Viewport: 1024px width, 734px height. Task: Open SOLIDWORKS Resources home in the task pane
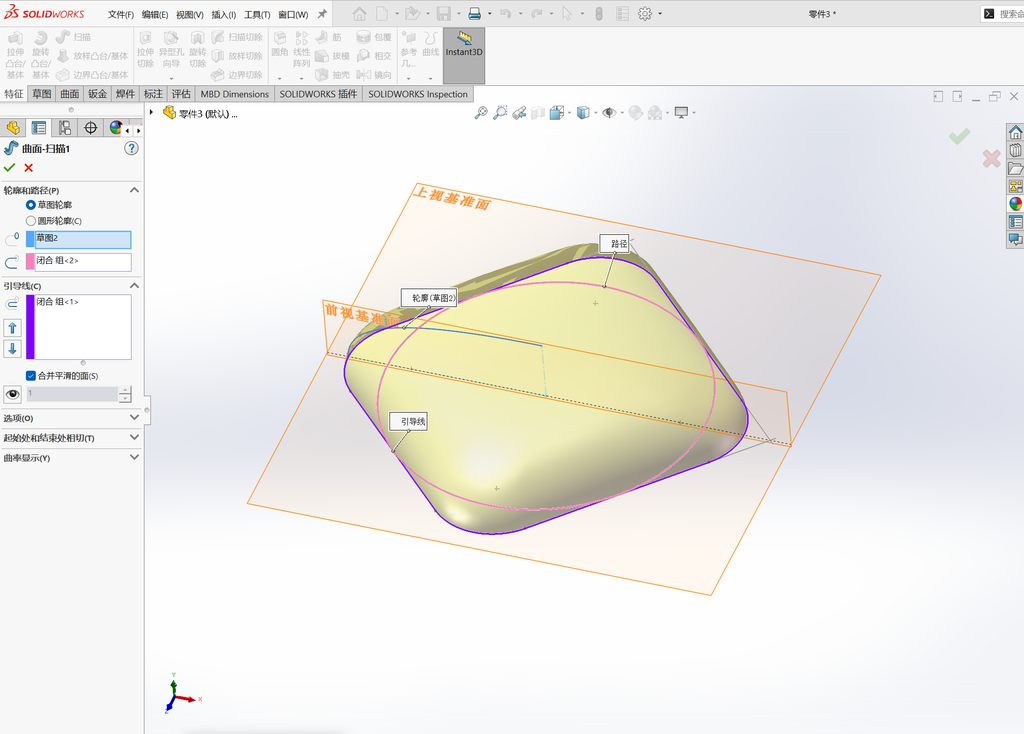click(1015, 133)
